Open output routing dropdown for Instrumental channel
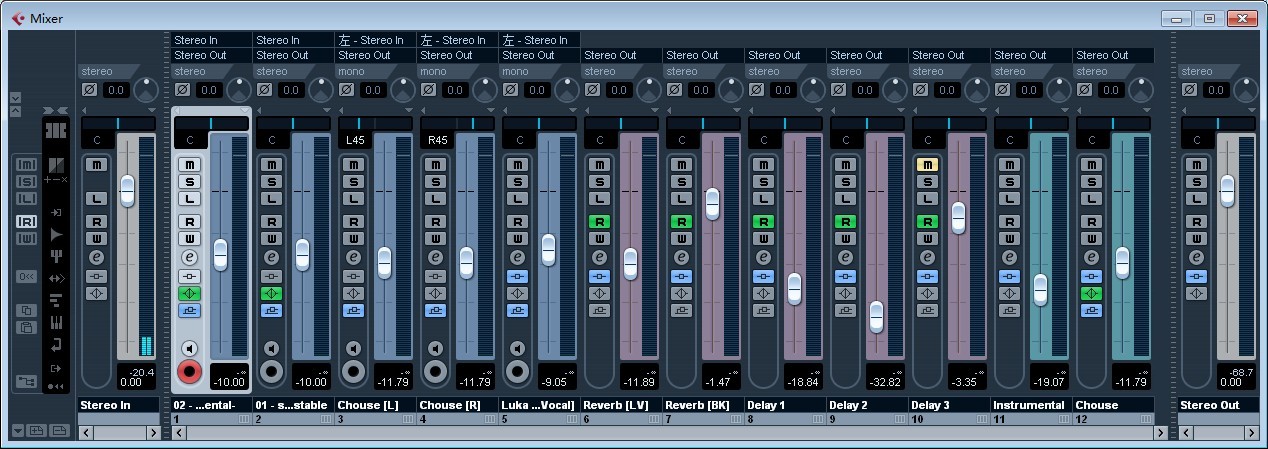The image size is (1268, 449). 1031,55
